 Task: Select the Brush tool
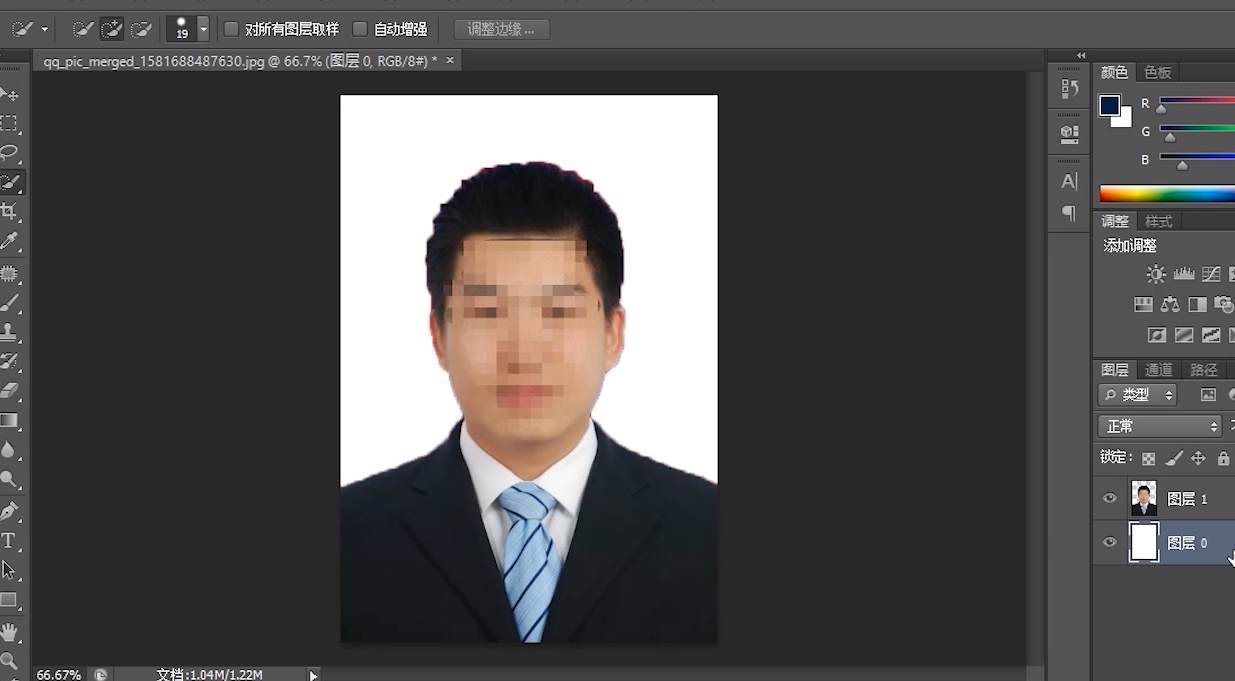point(10,302)
